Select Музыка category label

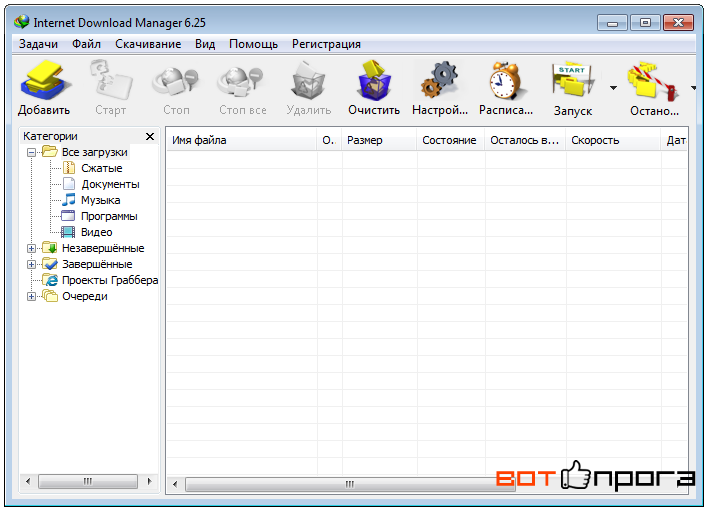(101, 200)
